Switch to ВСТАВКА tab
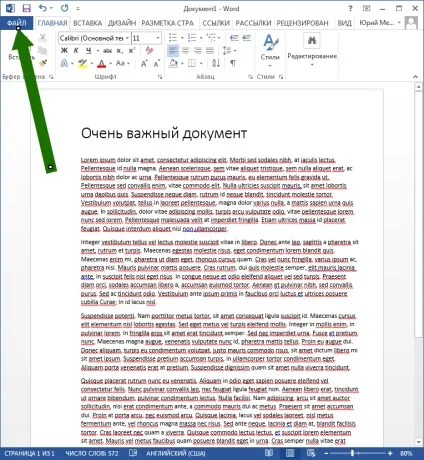Viewport: 424px width, 460px height. [x=88, y=23]
